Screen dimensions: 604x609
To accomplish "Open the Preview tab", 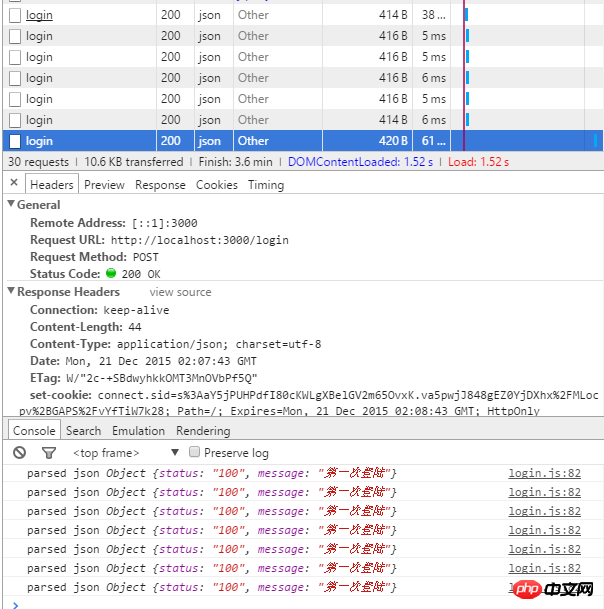I will tap(104, 185).
